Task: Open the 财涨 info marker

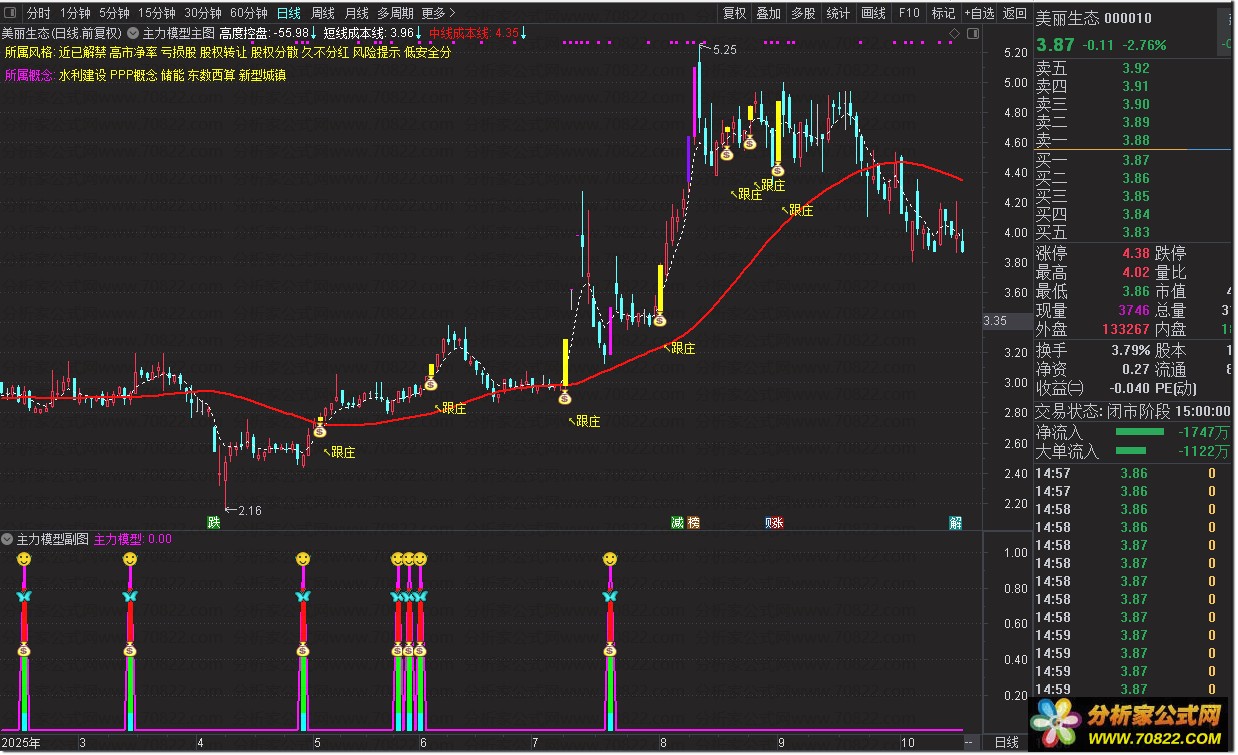Action: click(x=774, y=522)
